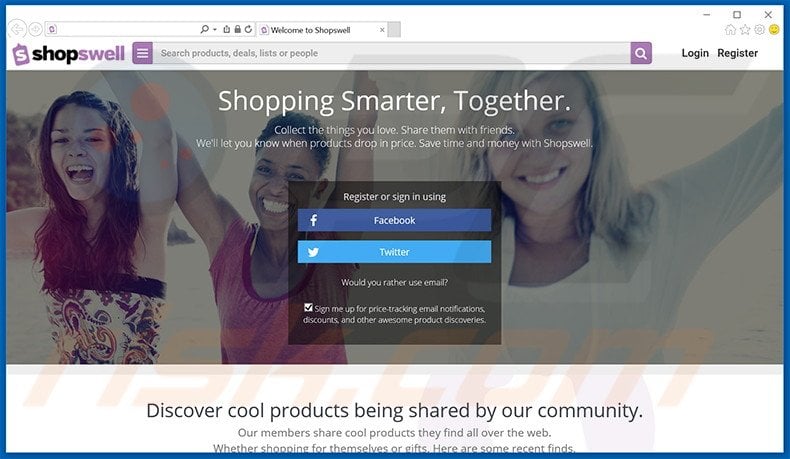790x459 pixels.
Task: Open the Login link
Action: (695, 53)
